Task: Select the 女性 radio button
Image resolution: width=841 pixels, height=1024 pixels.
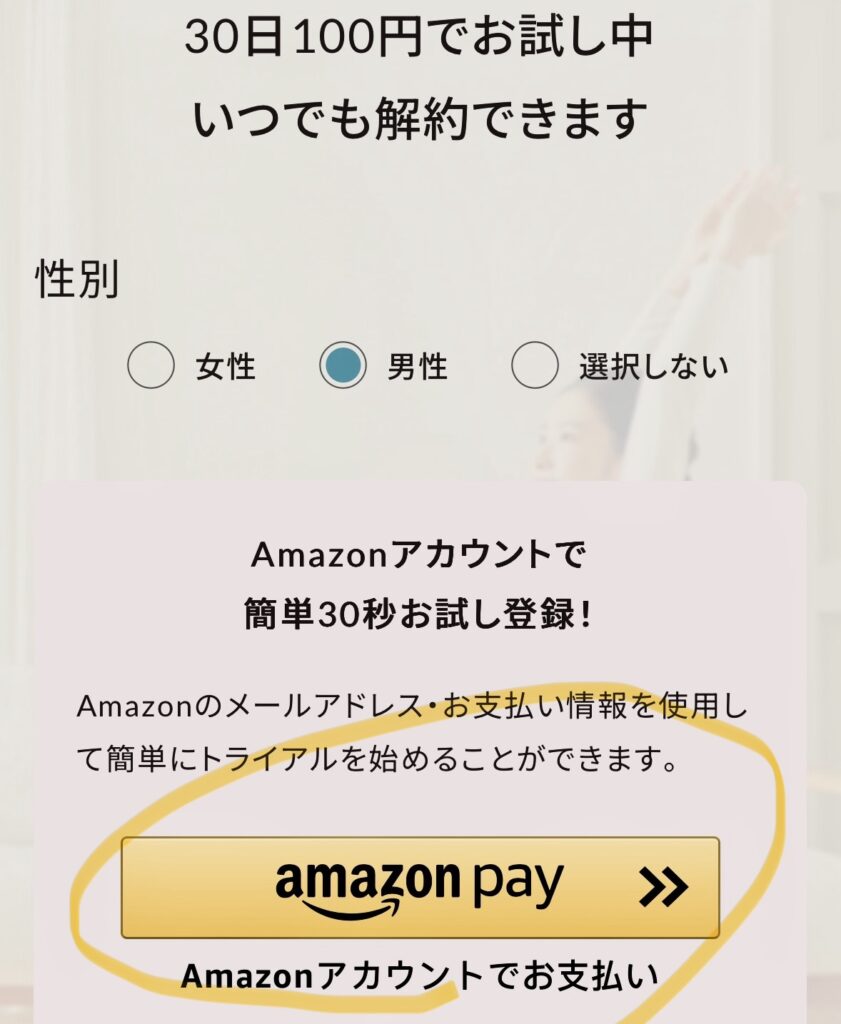Action: [x=151, y=365]
